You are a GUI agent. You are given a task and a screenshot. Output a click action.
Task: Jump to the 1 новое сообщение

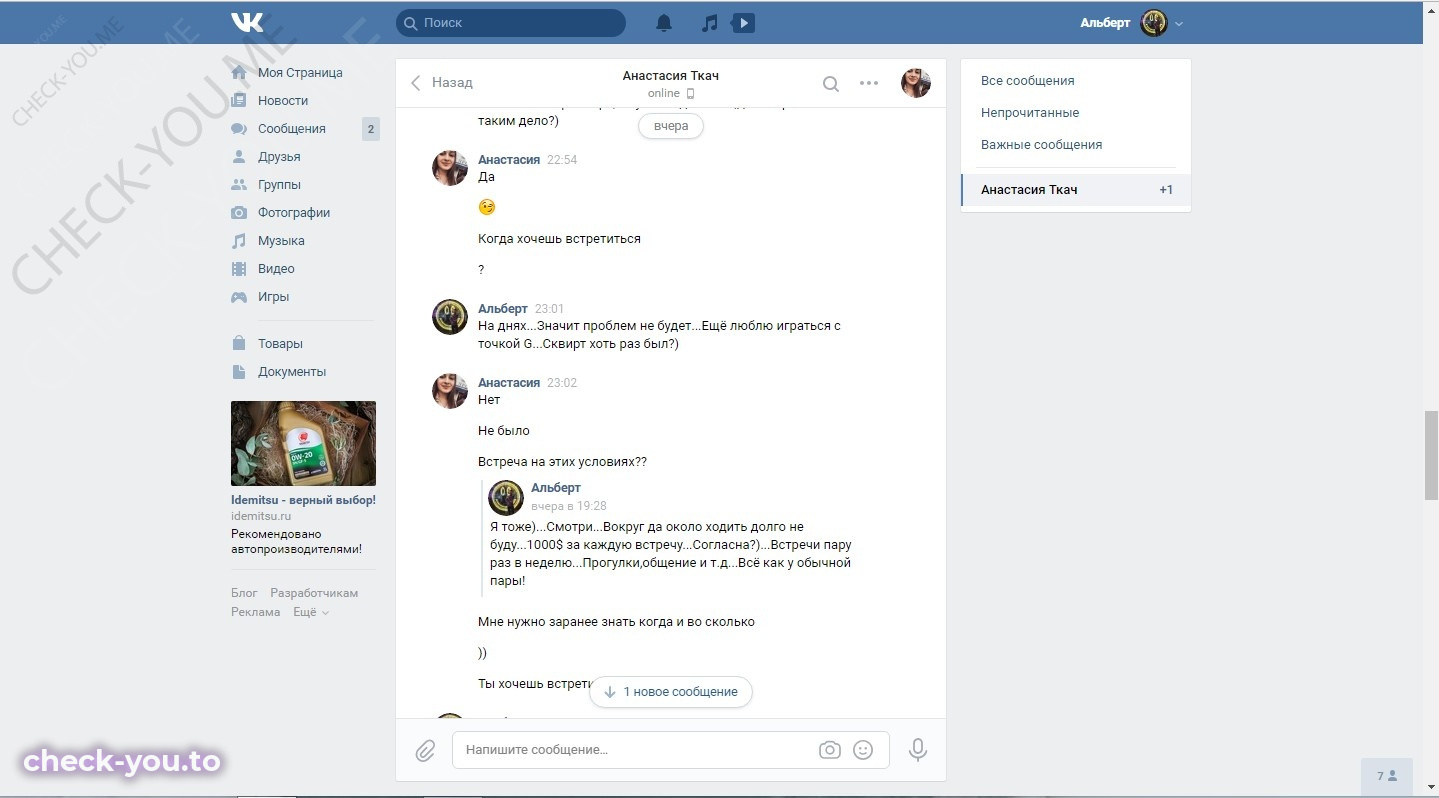(671, 692)
